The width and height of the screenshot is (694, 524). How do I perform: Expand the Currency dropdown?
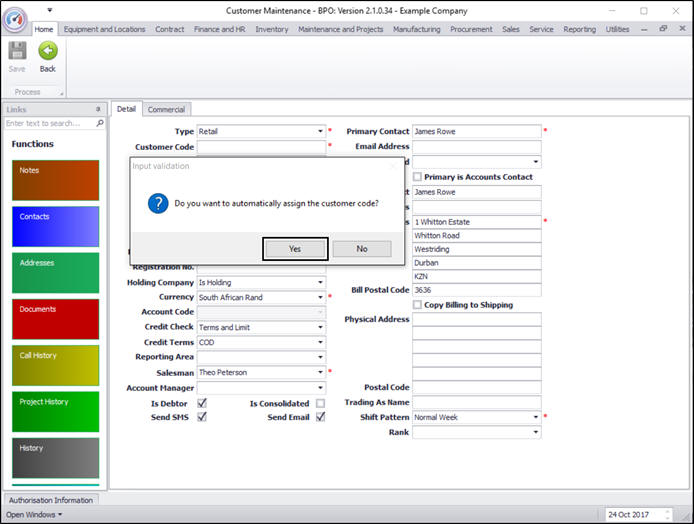click(320, 298)
